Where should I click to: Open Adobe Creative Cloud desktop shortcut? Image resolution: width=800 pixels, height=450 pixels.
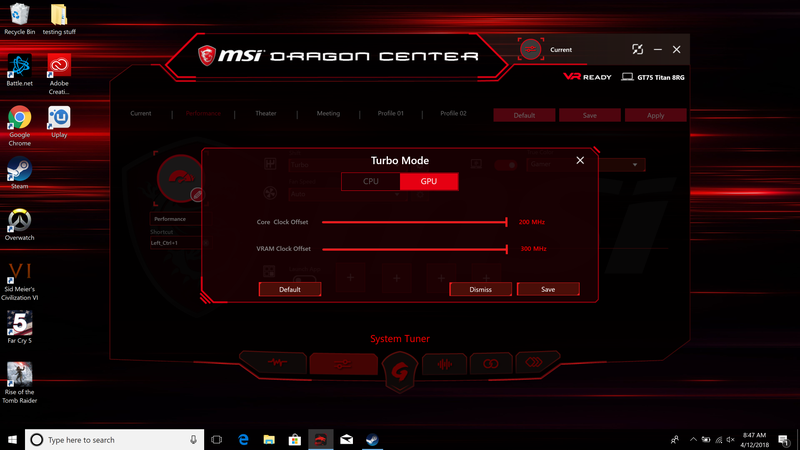point(59,74)
